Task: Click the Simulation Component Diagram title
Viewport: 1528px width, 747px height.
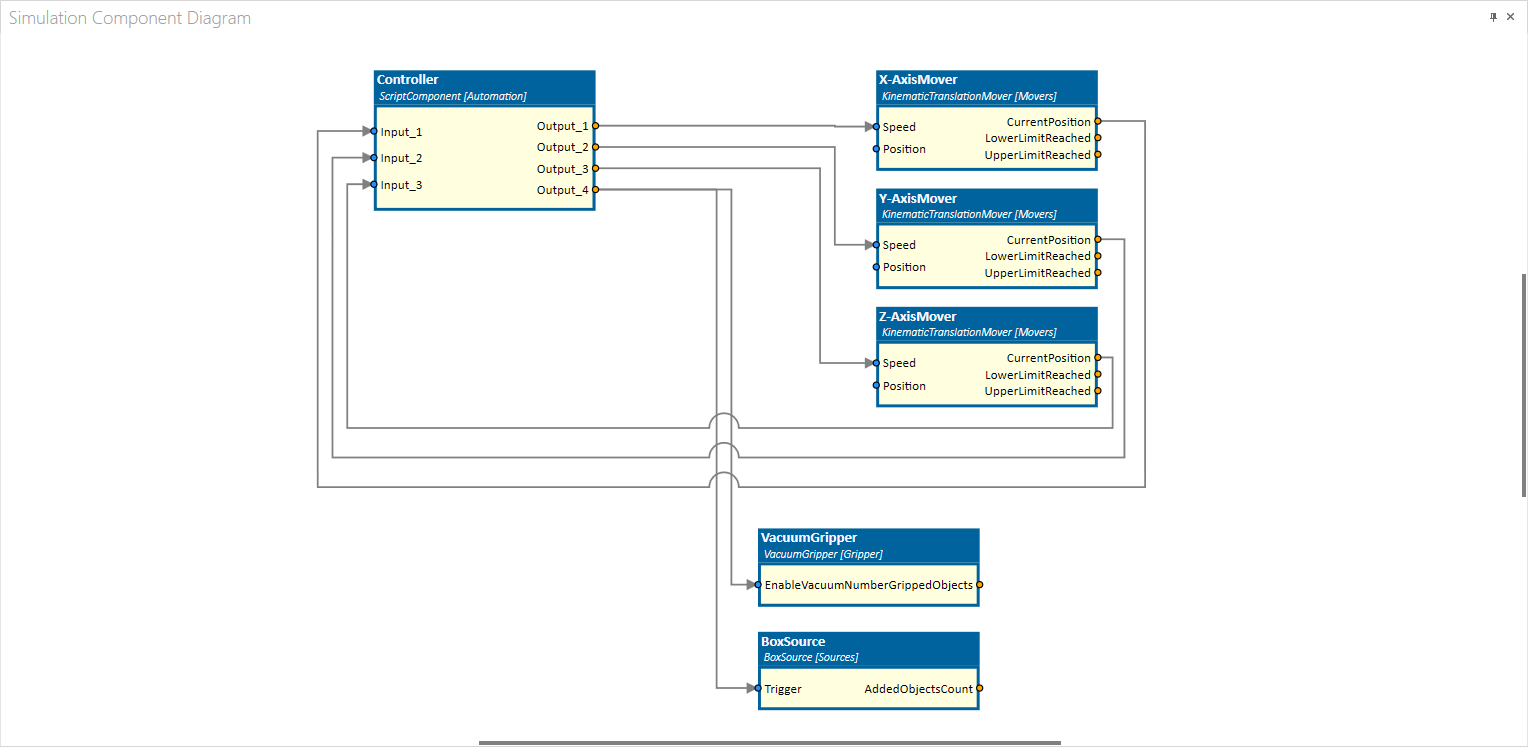Action: 130,18
